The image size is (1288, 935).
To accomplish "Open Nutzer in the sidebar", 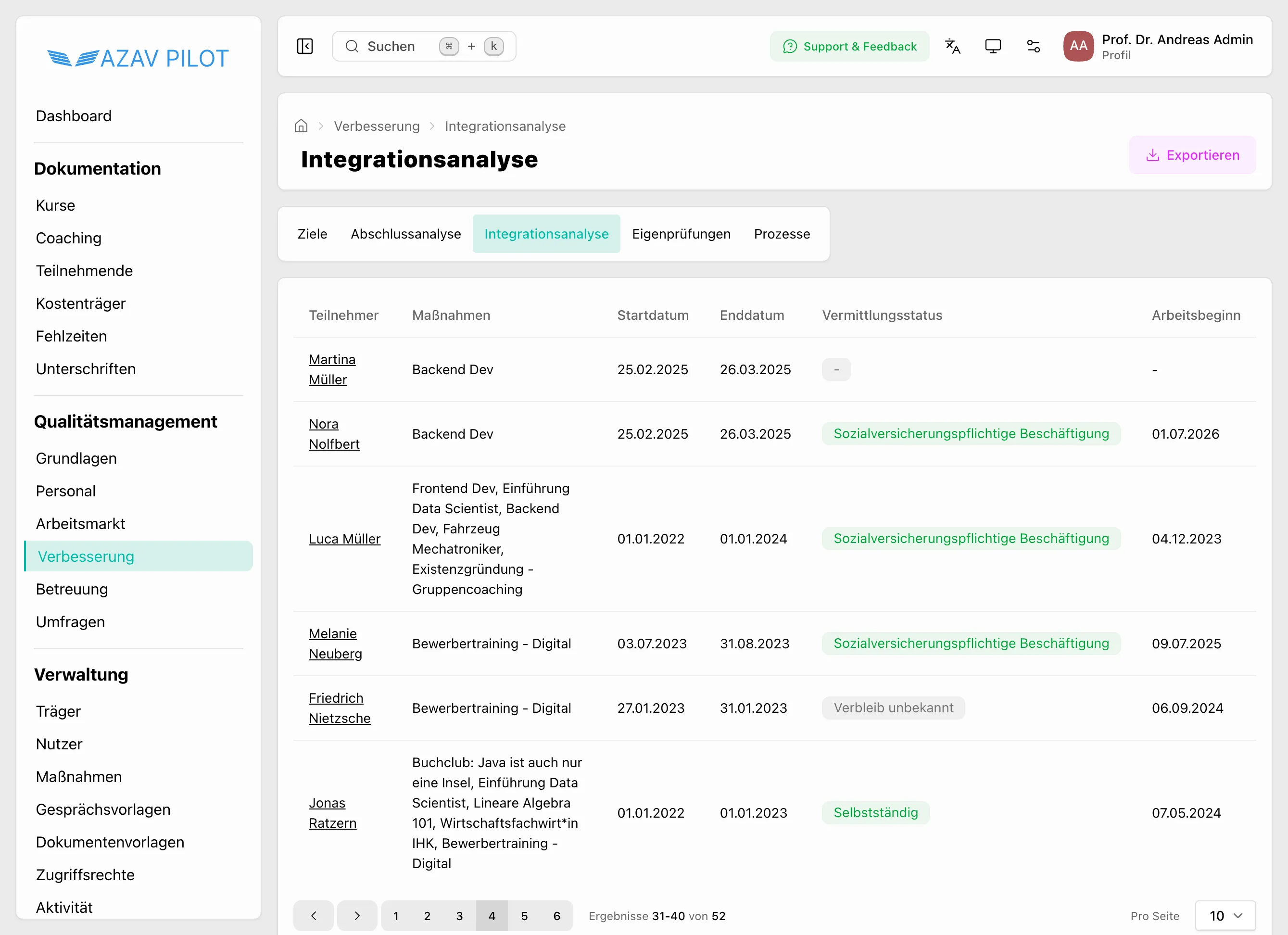I will (59, 744).
